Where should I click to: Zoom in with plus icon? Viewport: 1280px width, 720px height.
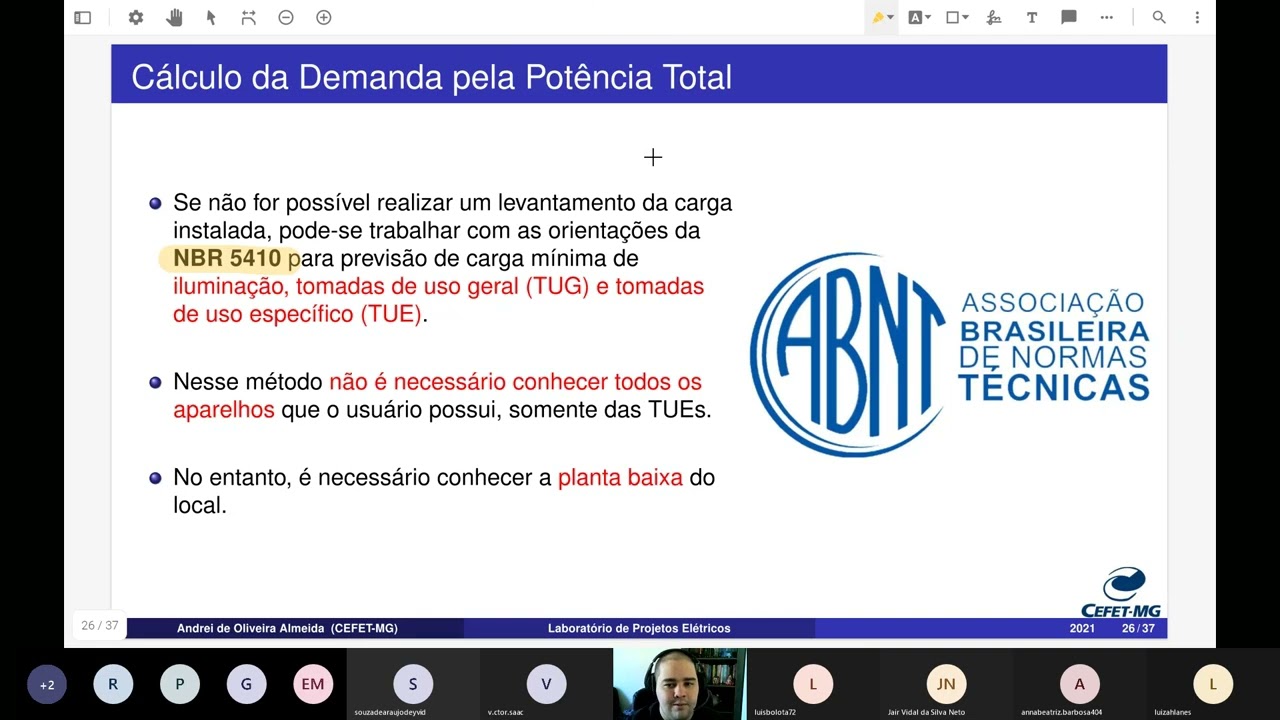click(x=324, y=17)
